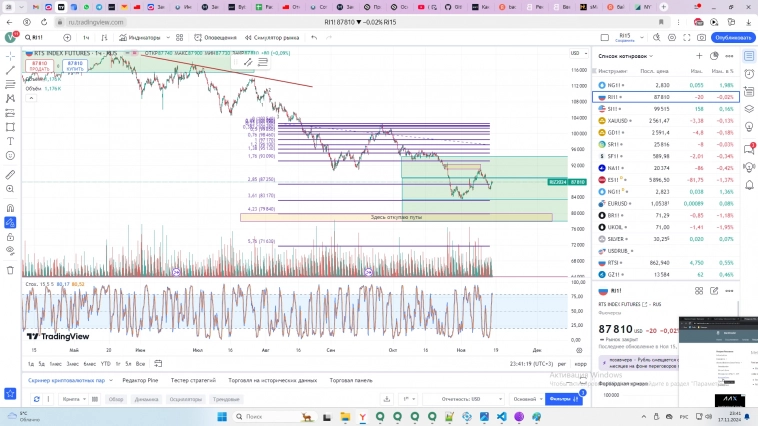
Task: Switch to the Редактор Pine tab
Action: (140, 380)
